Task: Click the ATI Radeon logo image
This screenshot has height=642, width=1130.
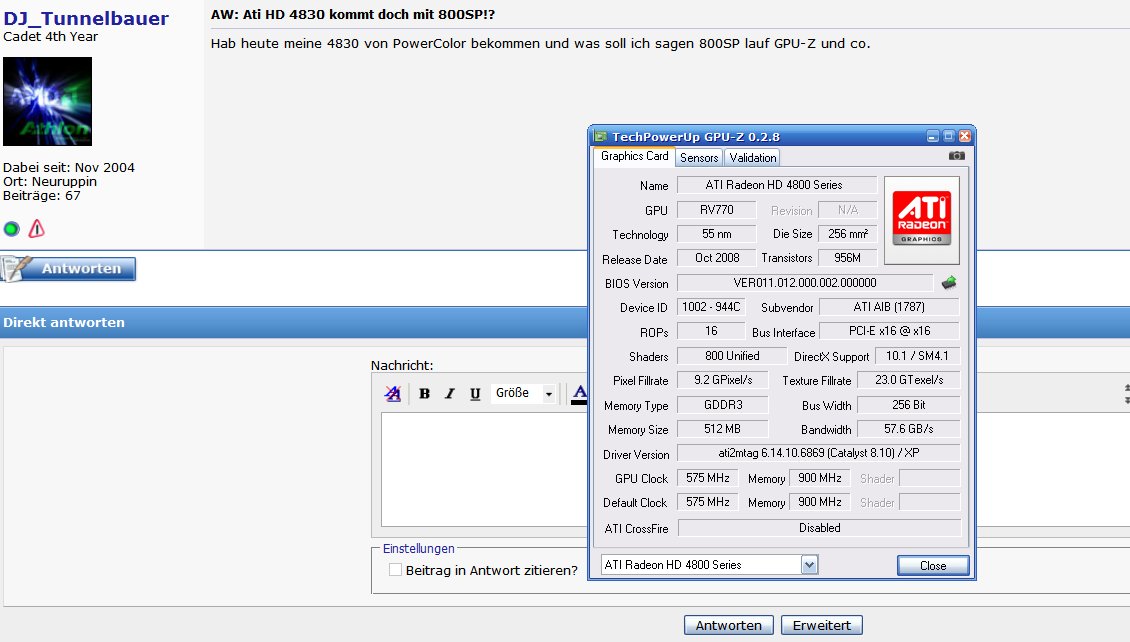Action: 922,220
